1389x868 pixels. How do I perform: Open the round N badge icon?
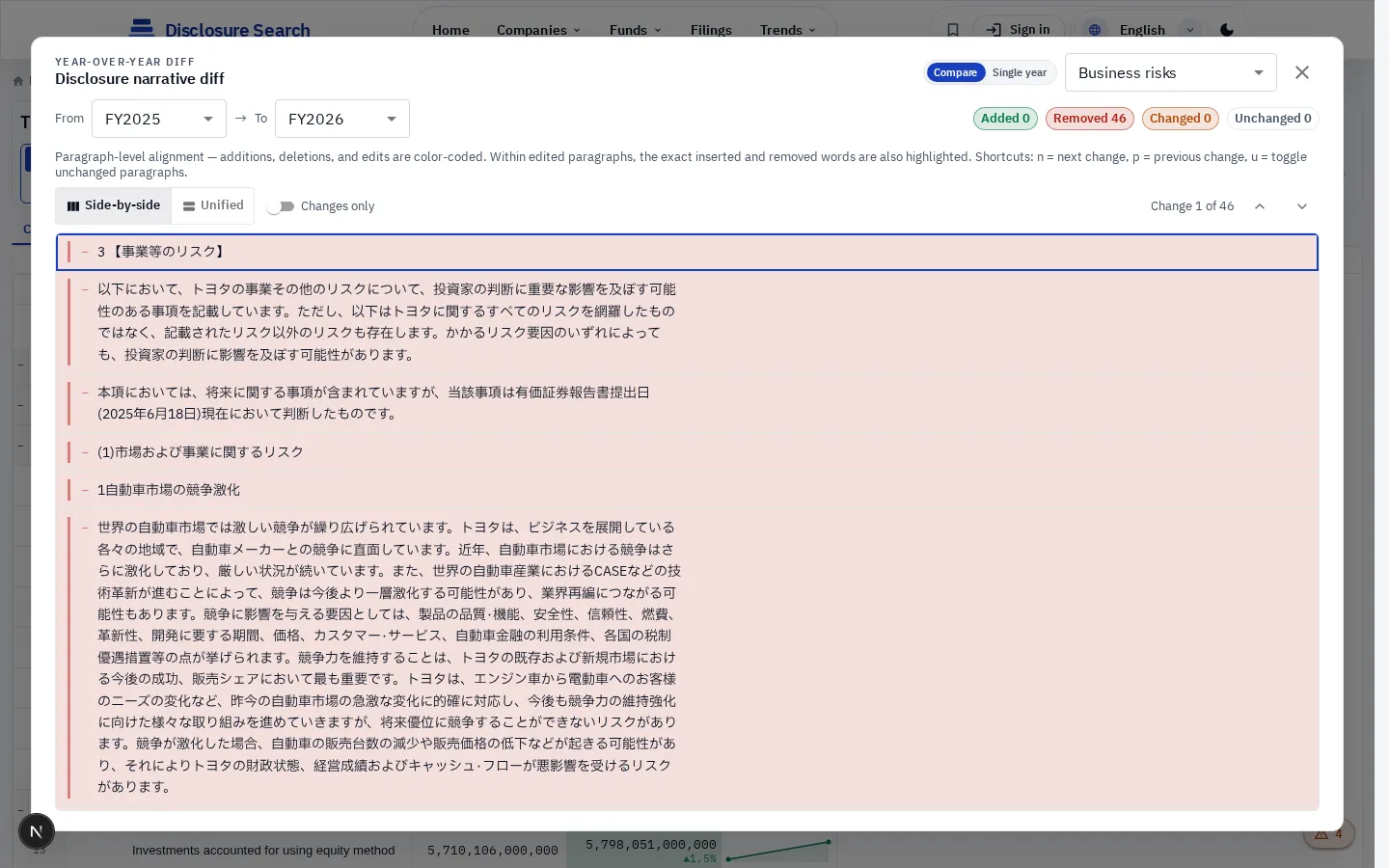coord(37,831)
